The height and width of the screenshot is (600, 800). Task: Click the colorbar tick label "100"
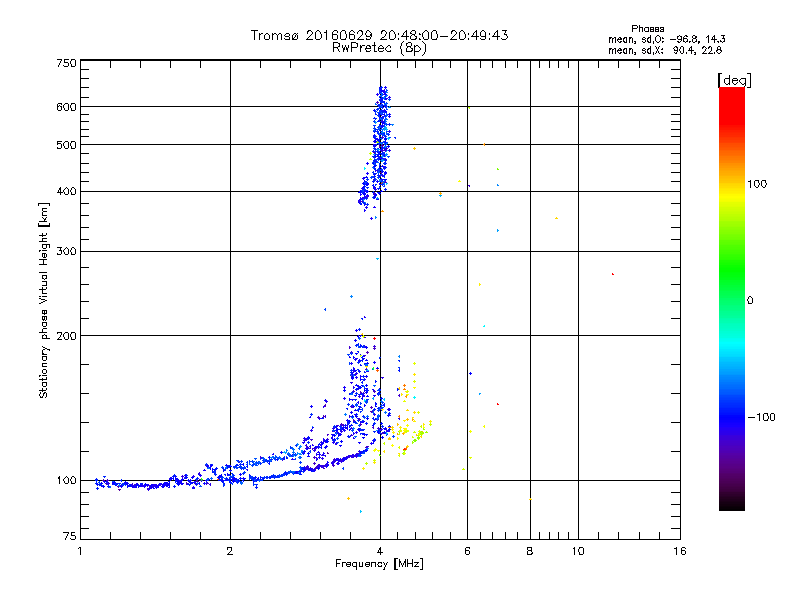tap(757, 184)
